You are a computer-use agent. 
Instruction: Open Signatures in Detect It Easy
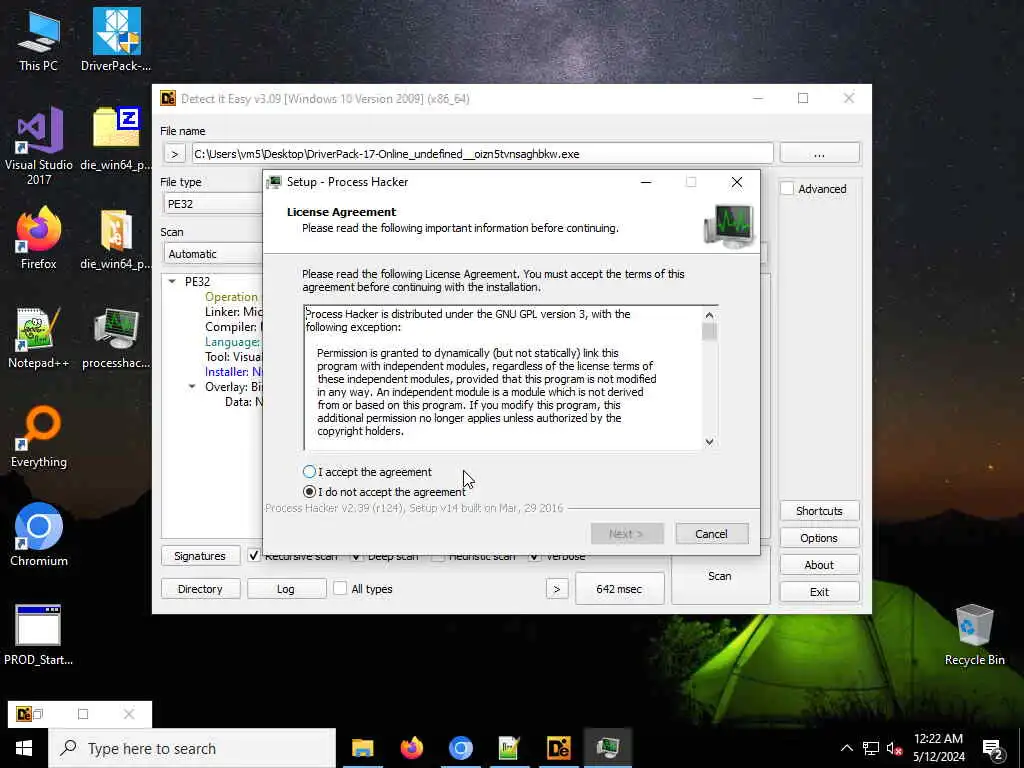click(x=200, y=556)
